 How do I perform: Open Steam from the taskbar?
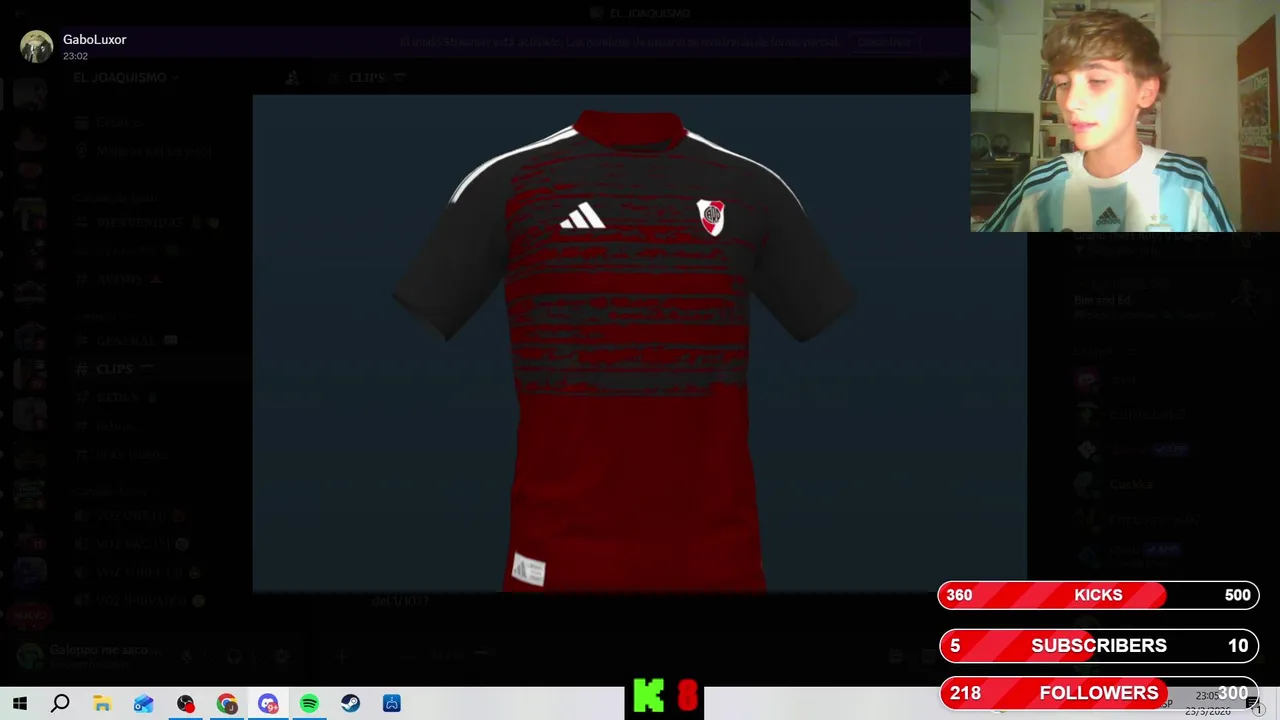[350, 704]
